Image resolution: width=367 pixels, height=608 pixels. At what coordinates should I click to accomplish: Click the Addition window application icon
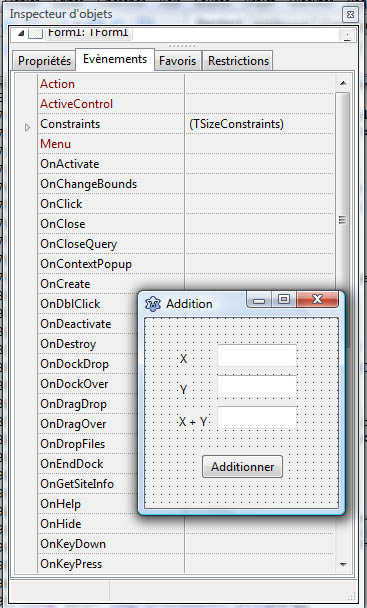coord(152,304)
